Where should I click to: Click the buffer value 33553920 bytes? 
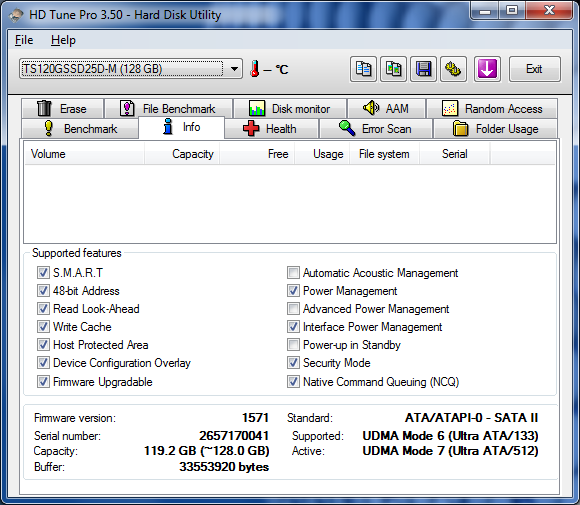[224, 467]
